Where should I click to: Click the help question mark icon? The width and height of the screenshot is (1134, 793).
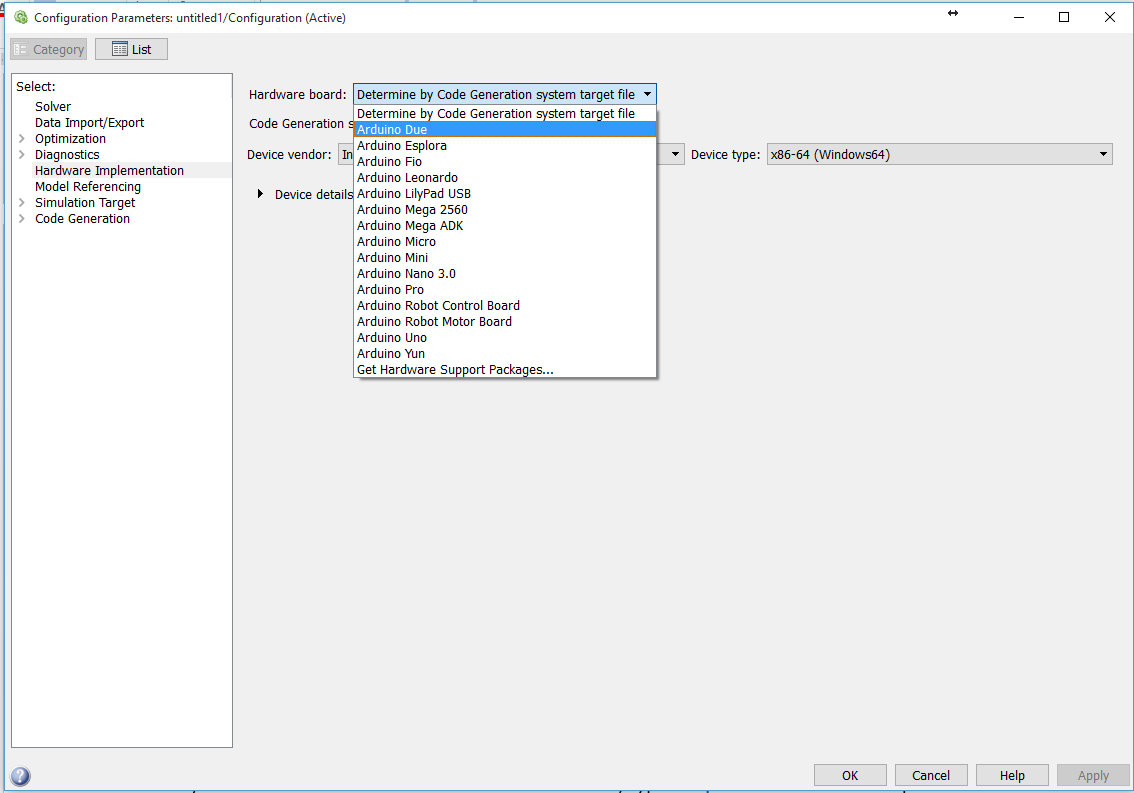(x=20, y=775)
